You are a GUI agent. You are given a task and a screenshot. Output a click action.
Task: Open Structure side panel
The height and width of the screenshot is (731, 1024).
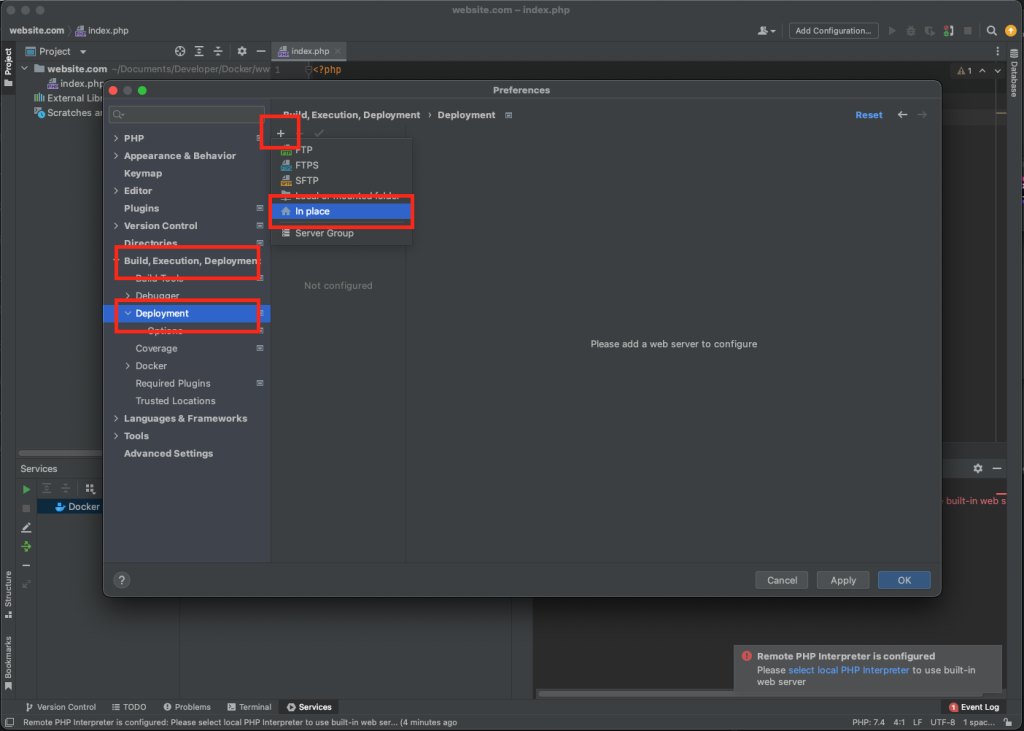pos(8,594)
